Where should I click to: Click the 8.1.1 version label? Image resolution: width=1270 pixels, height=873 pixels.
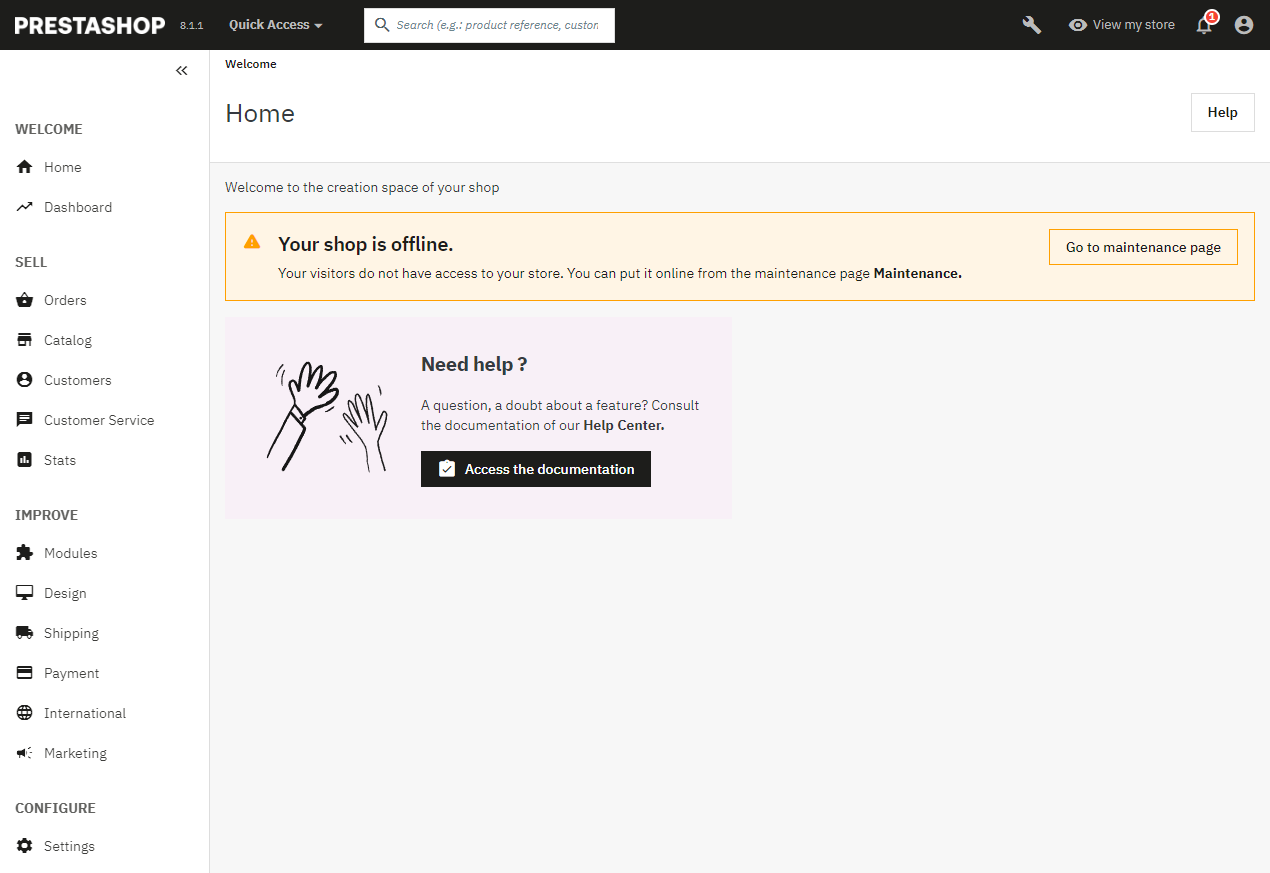pyautogui.click(x=192, y=26)
